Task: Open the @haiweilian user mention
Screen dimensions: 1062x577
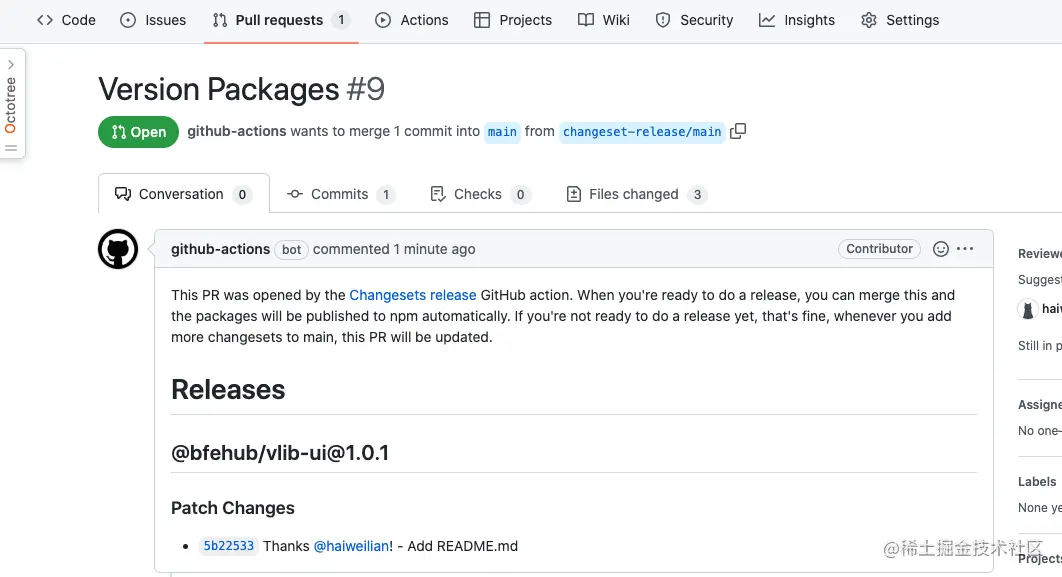Action: pos(351,546)
